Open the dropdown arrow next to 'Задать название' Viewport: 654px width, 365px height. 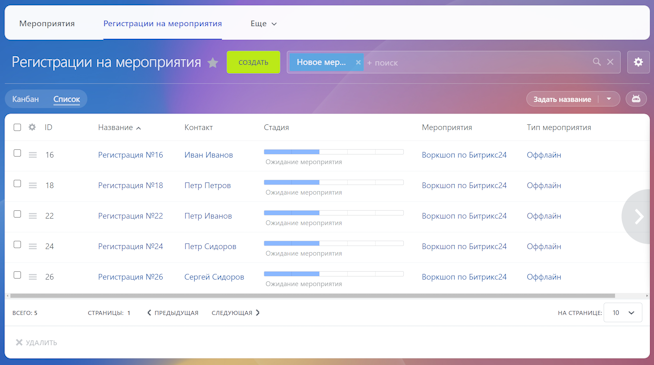point(609,99)
